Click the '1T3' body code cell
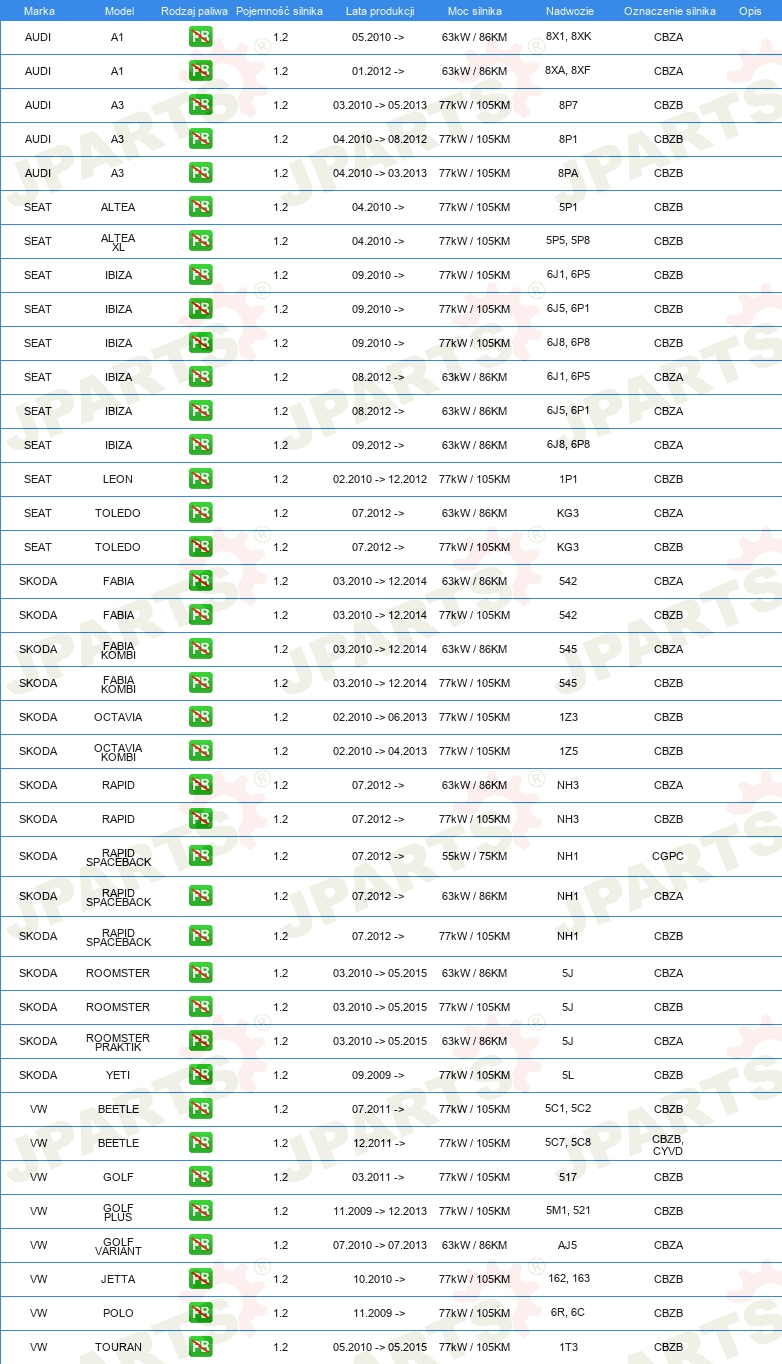The height and width of the screenshot is (1364, 782). [x=568, y=1347]
